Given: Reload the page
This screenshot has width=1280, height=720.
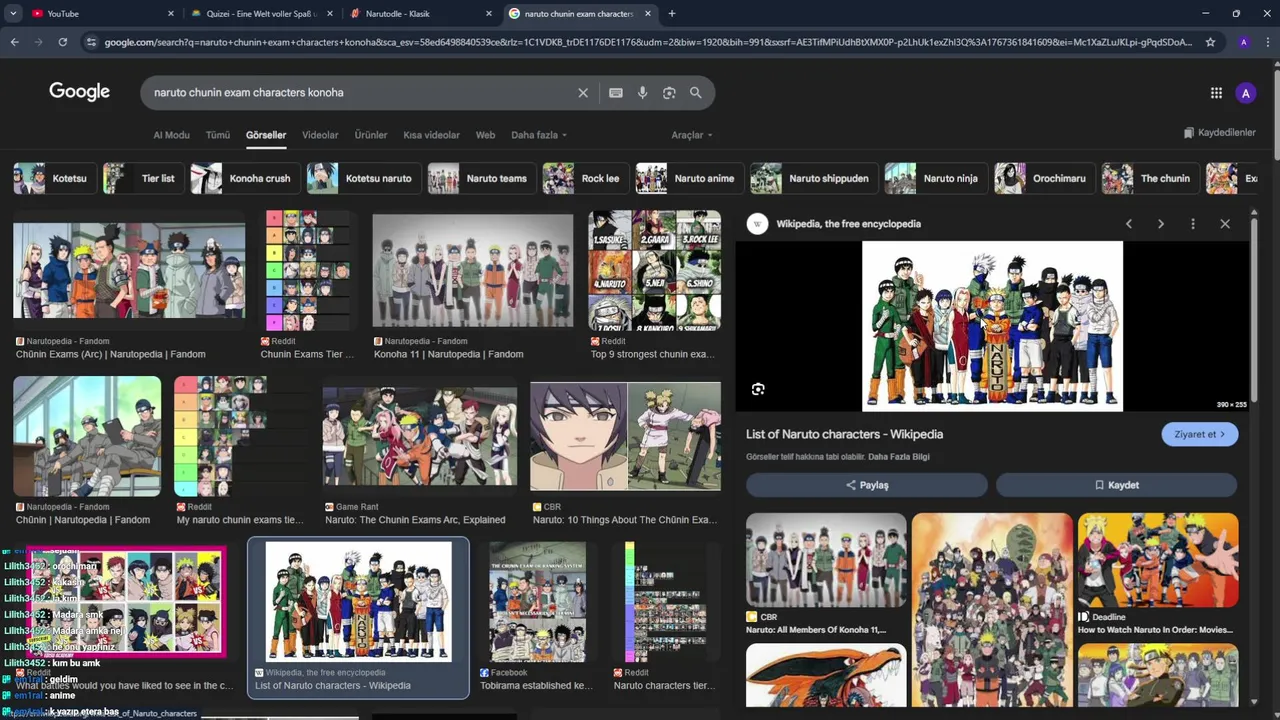Looking at the screenshot, I should [x=62, y=42].
